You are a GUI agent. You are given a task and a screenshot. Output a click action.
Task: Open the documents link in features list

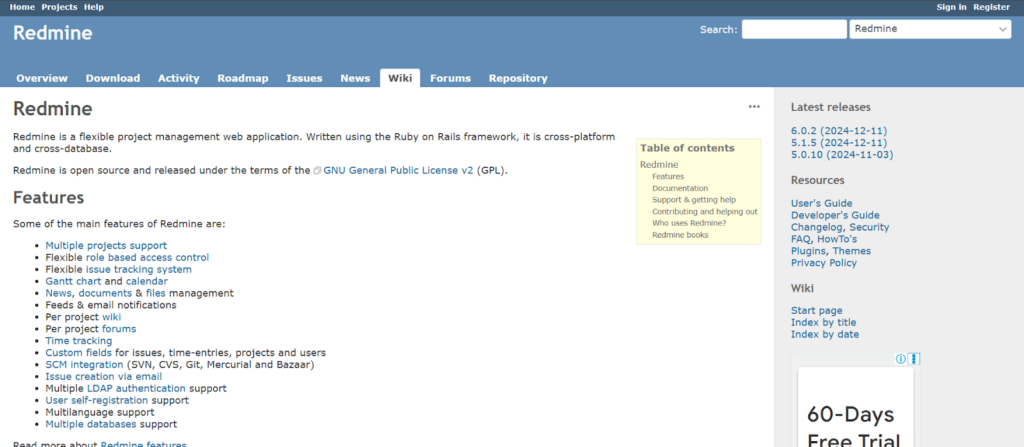point(105,293)
